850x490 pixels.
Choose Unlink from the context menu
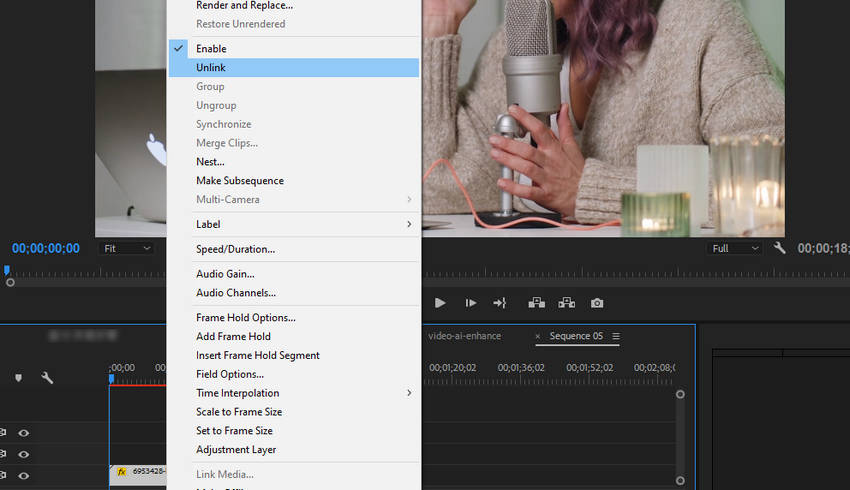coord(294,67)
